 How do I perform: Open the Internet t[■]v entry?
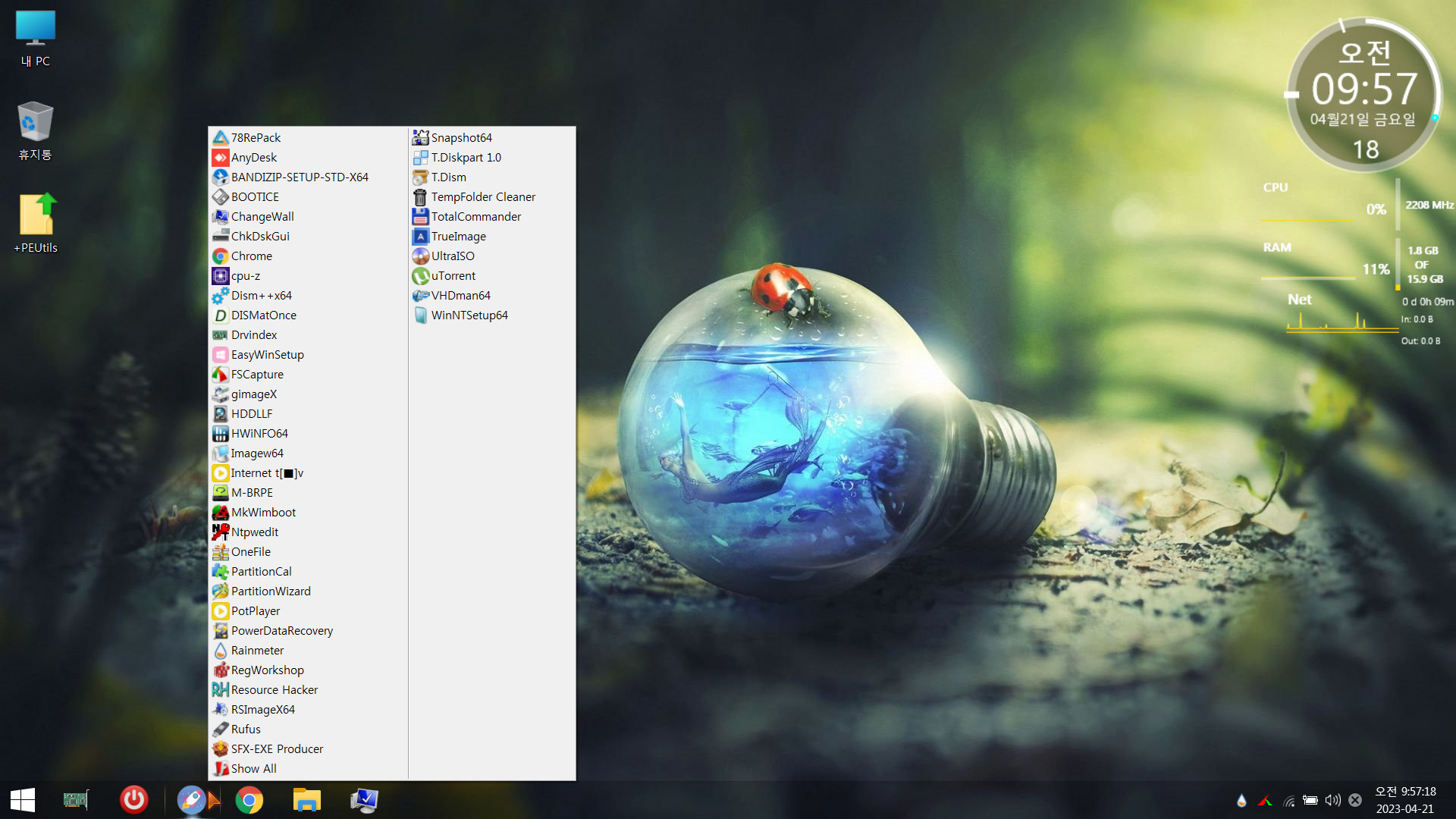click(309, 472)
